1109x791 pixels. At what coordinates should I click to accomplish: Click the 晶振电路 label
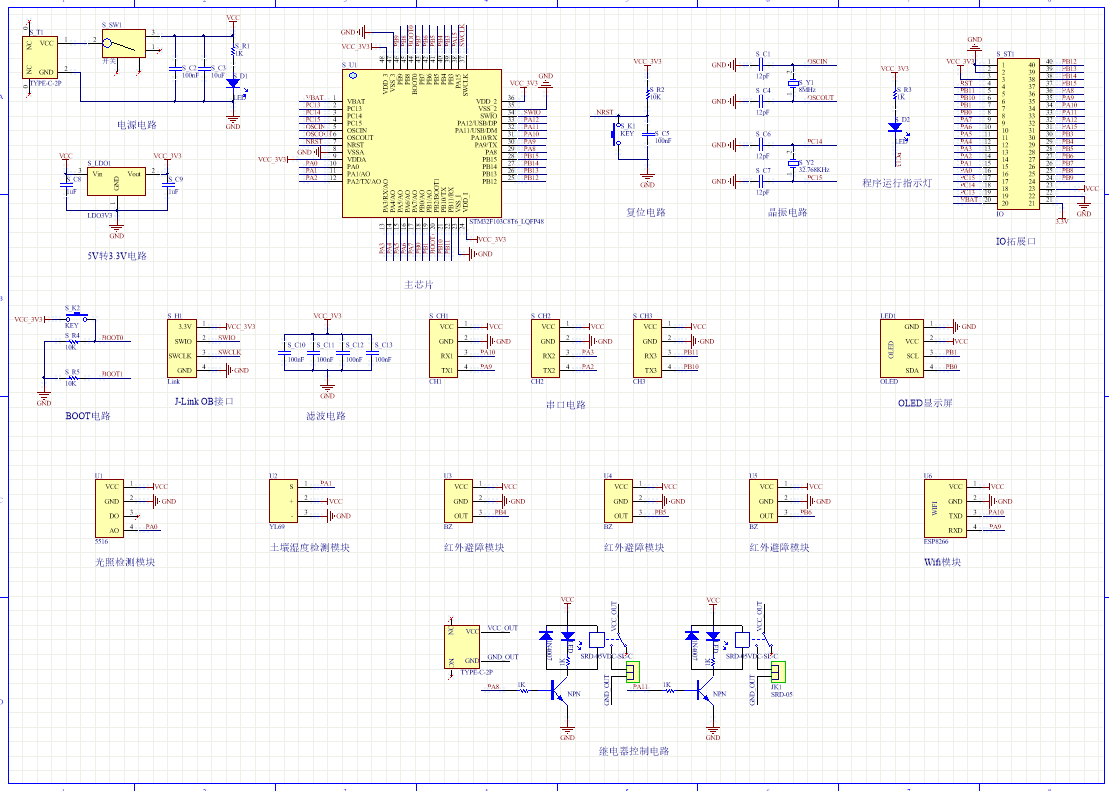point(788,212)
